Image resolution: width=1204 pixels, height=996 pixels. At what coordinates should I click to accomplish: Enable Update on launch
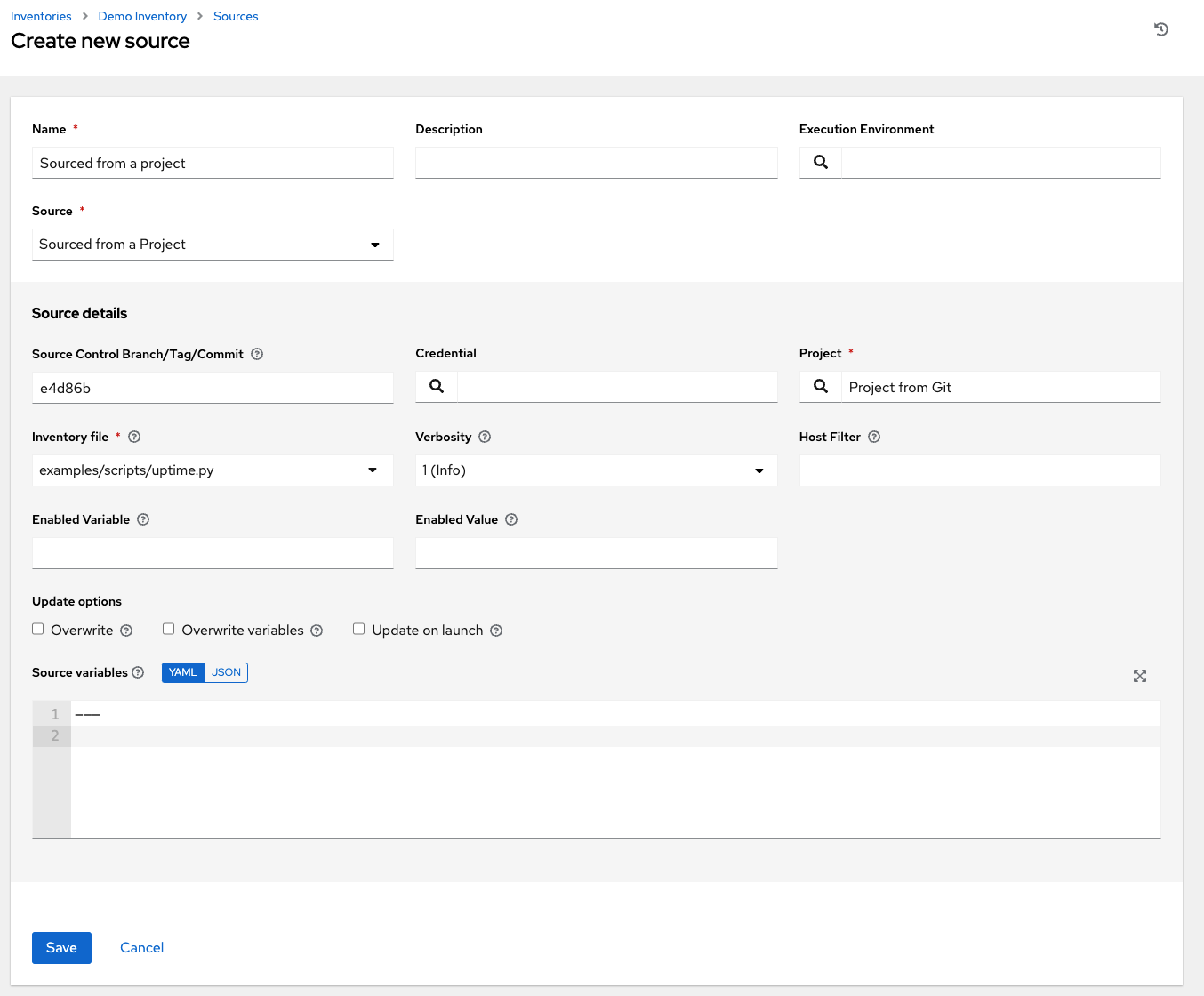click(358, 629)
